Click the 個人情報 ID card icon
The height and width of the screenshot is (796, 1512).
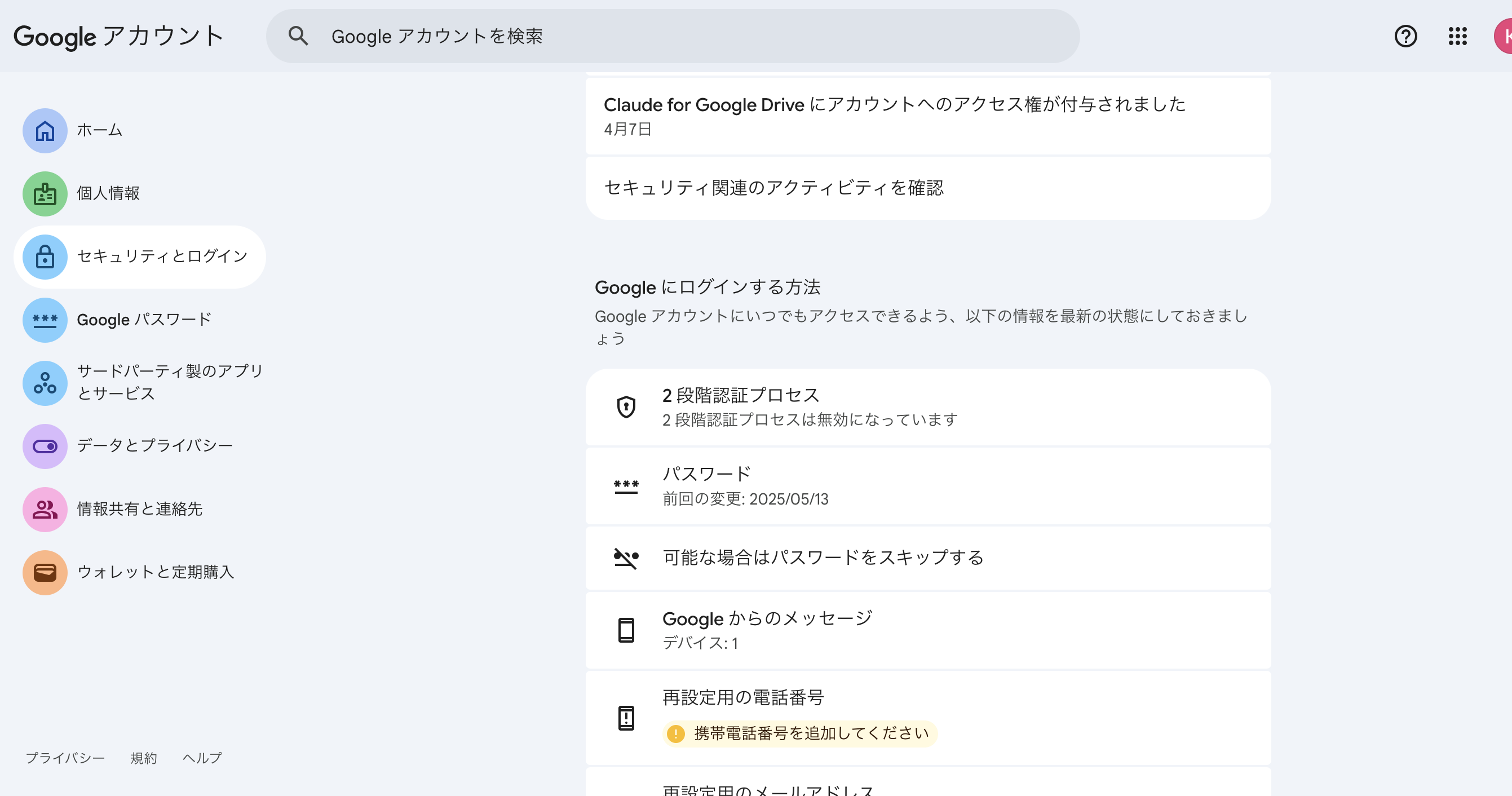coord(45,194)
